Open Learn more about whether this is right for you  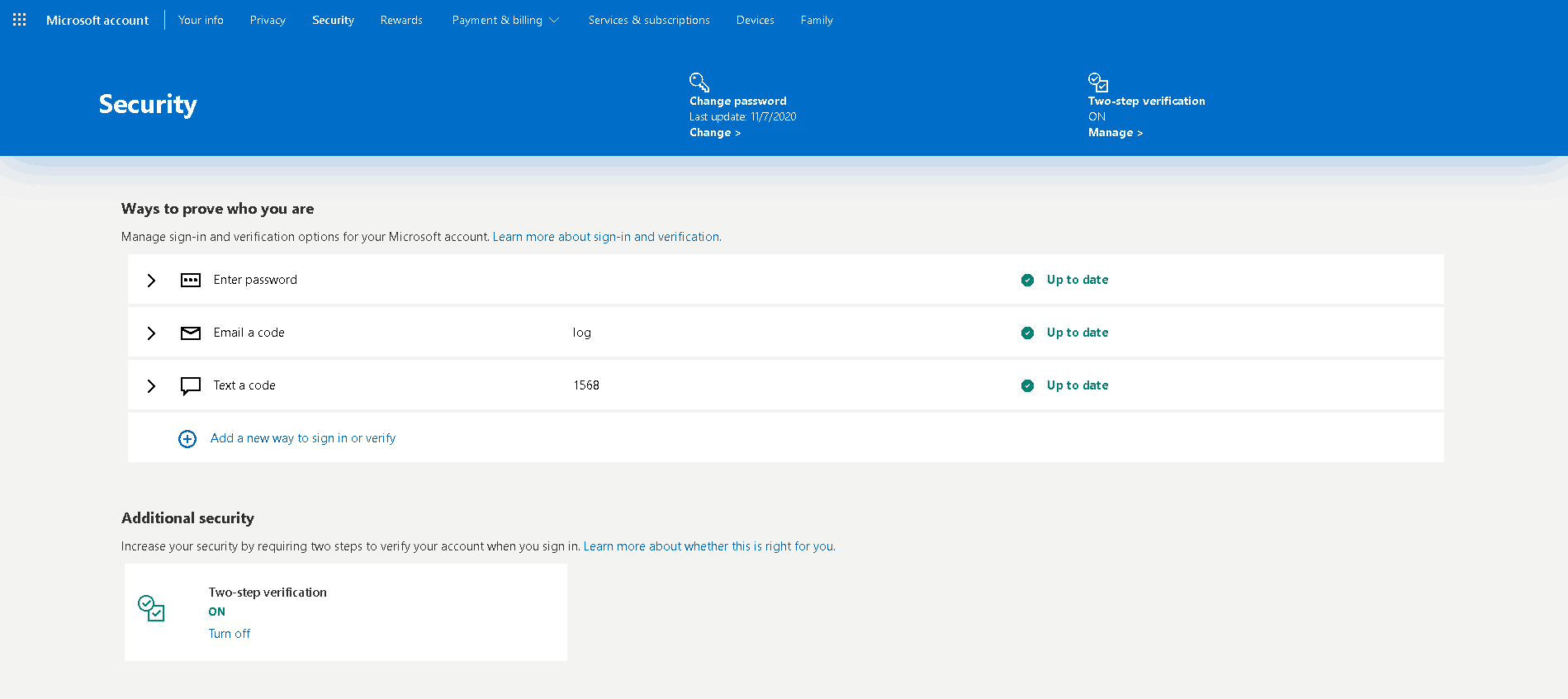709,546
